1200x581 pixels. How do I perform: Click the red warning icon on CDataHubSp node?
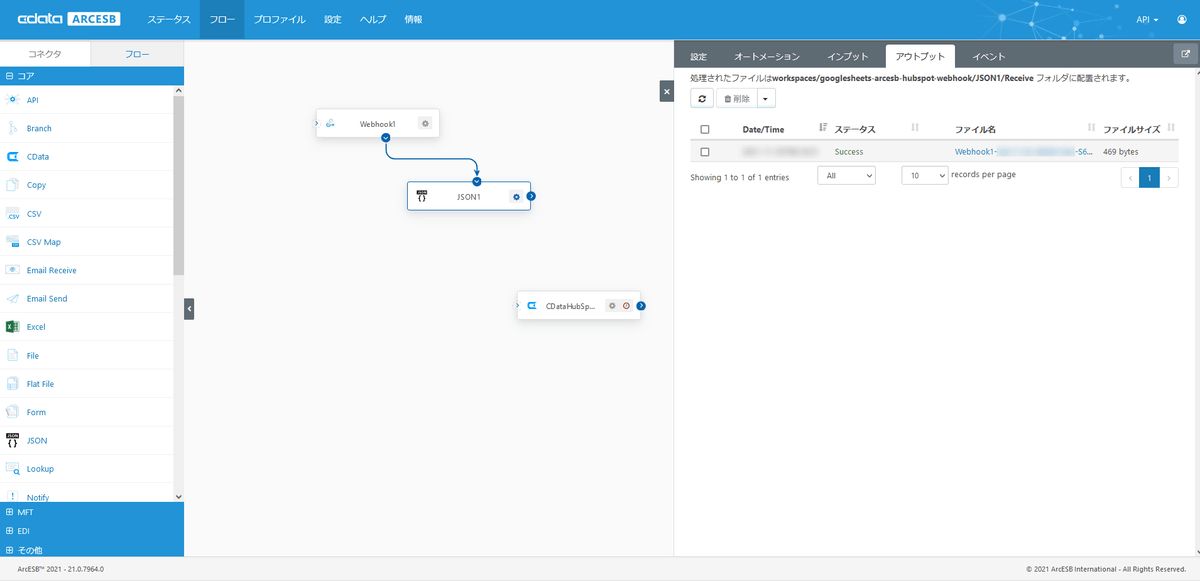(x=626, y=306)
